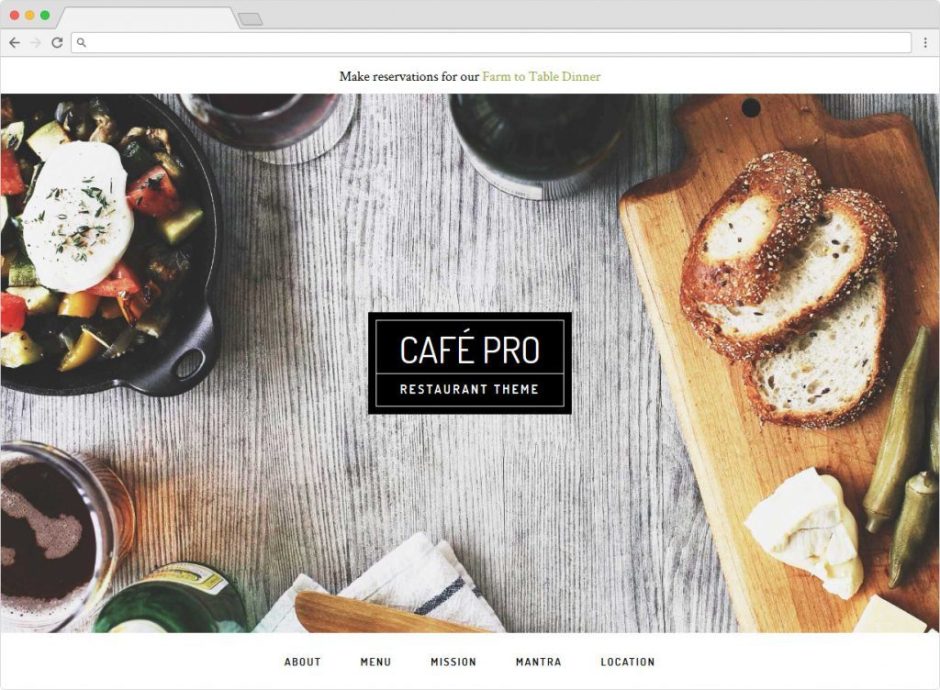The height and width of the screenshot is (690, 940).
Task: Click the Café Pro logo title
Action: [x=470, y=349]
